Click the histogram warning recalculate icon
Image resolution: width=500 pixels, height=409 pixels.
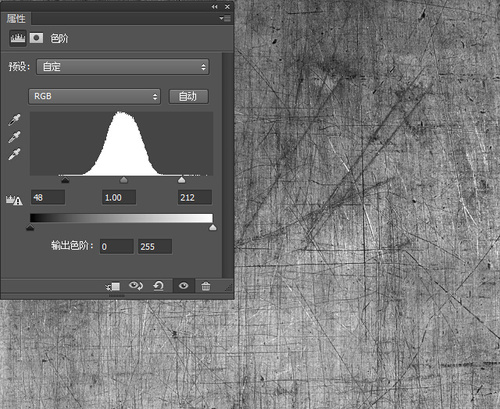click(x=14, y=200)
